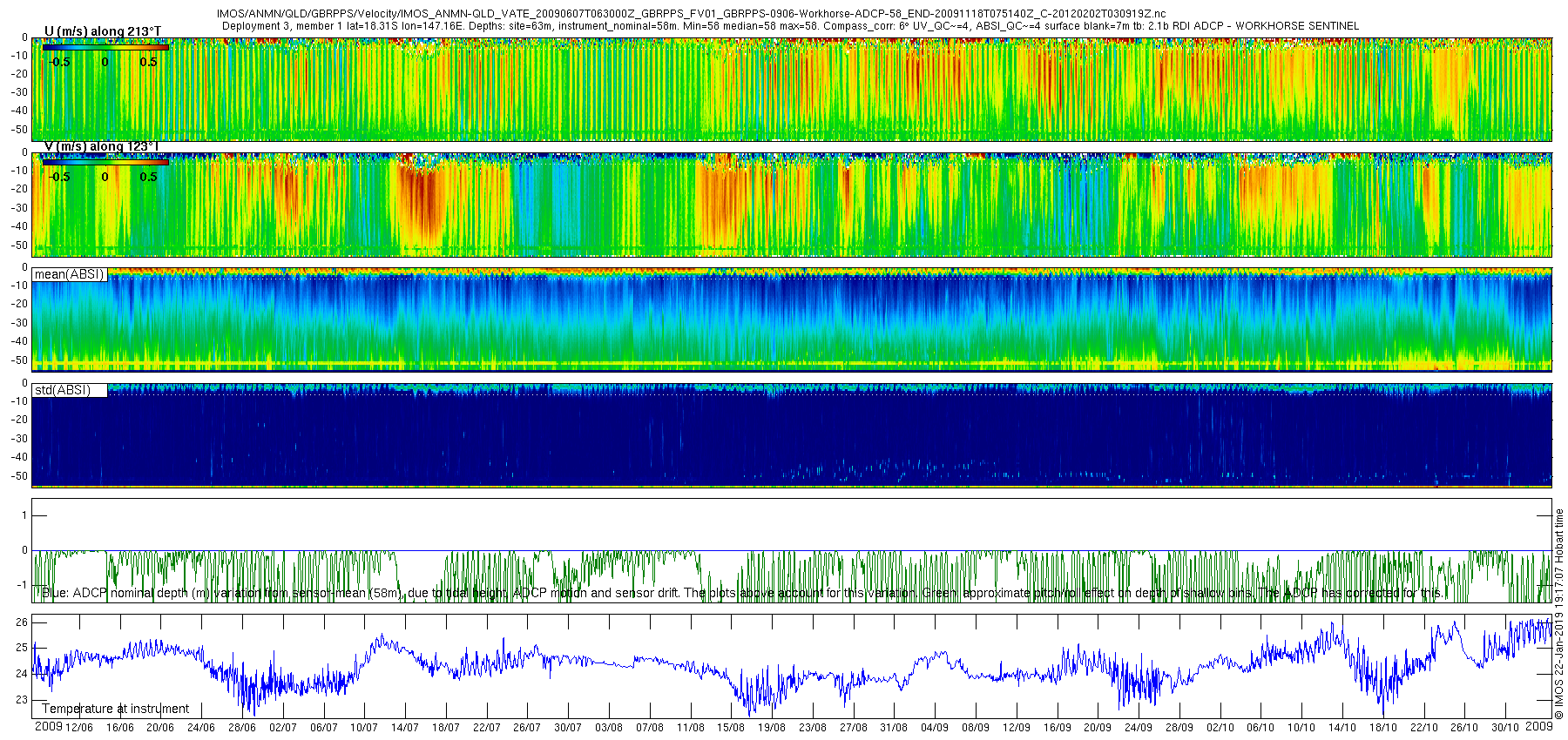Click the 04/09 date tick on time axis
Image resolution: width=1568 pixels, height=740 pixels.
(x=935, y=728)
